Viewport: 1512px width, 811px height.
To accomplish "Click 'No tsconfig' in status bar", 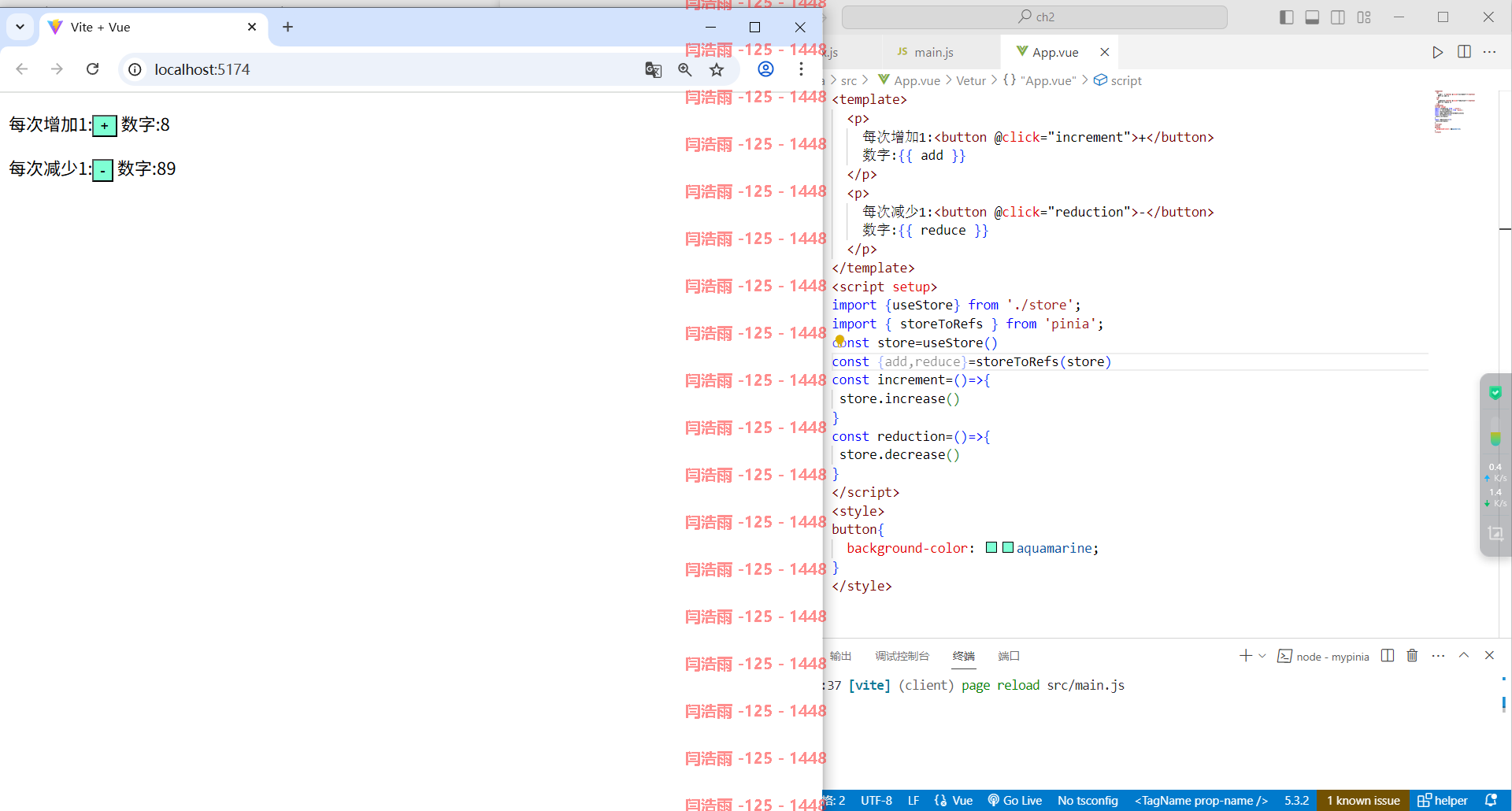I will [1088, 800].
